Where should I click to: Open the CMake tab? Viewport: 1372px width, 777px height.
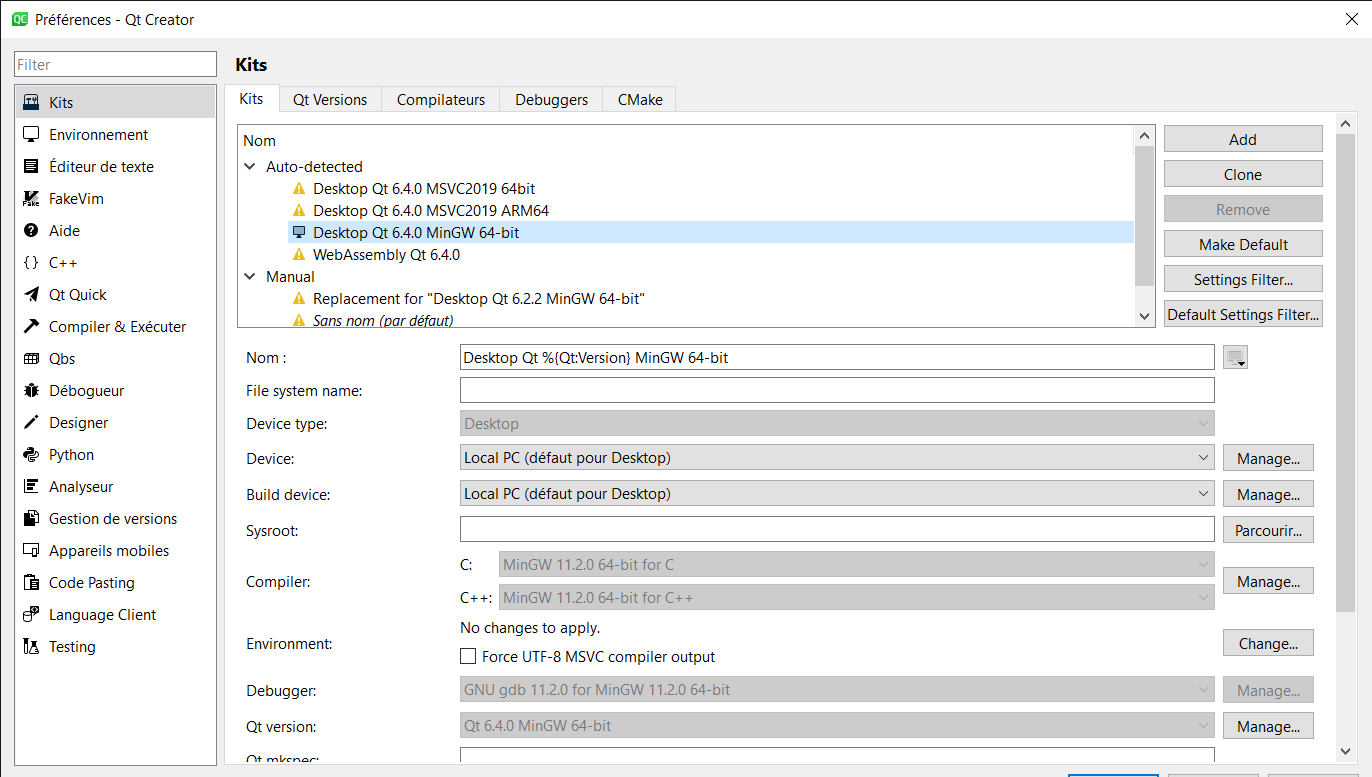click(x=639, y=99)
